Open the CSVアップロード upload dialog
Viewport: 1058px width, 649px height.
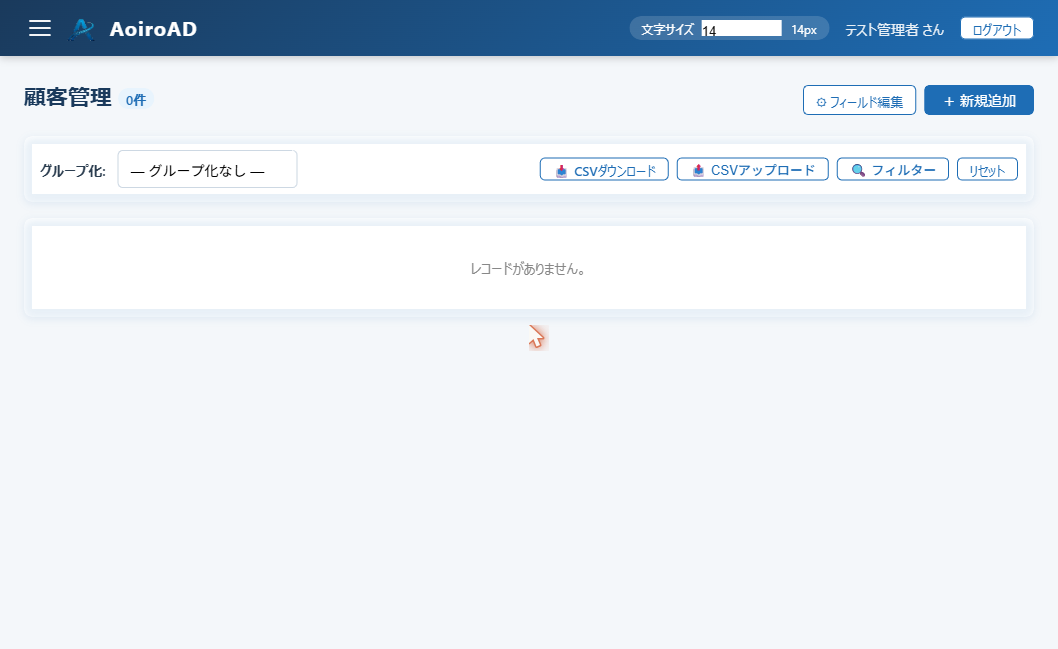pyautogui.click(x=752, y=170)
